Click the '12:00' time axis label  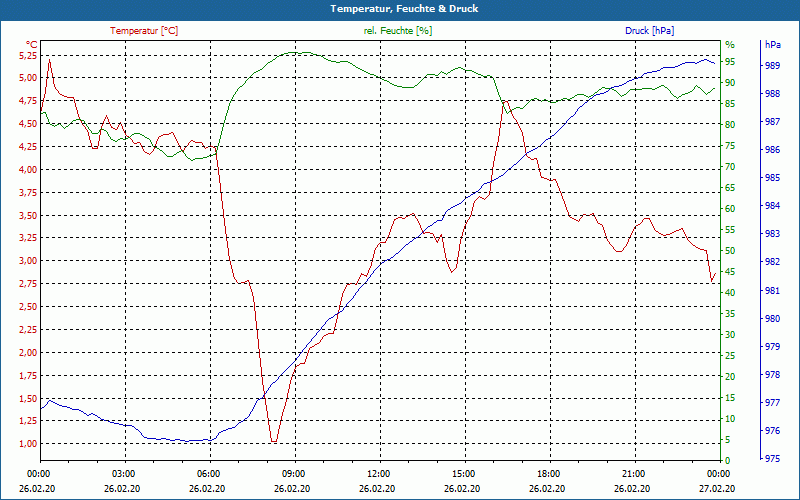[378, 473]
